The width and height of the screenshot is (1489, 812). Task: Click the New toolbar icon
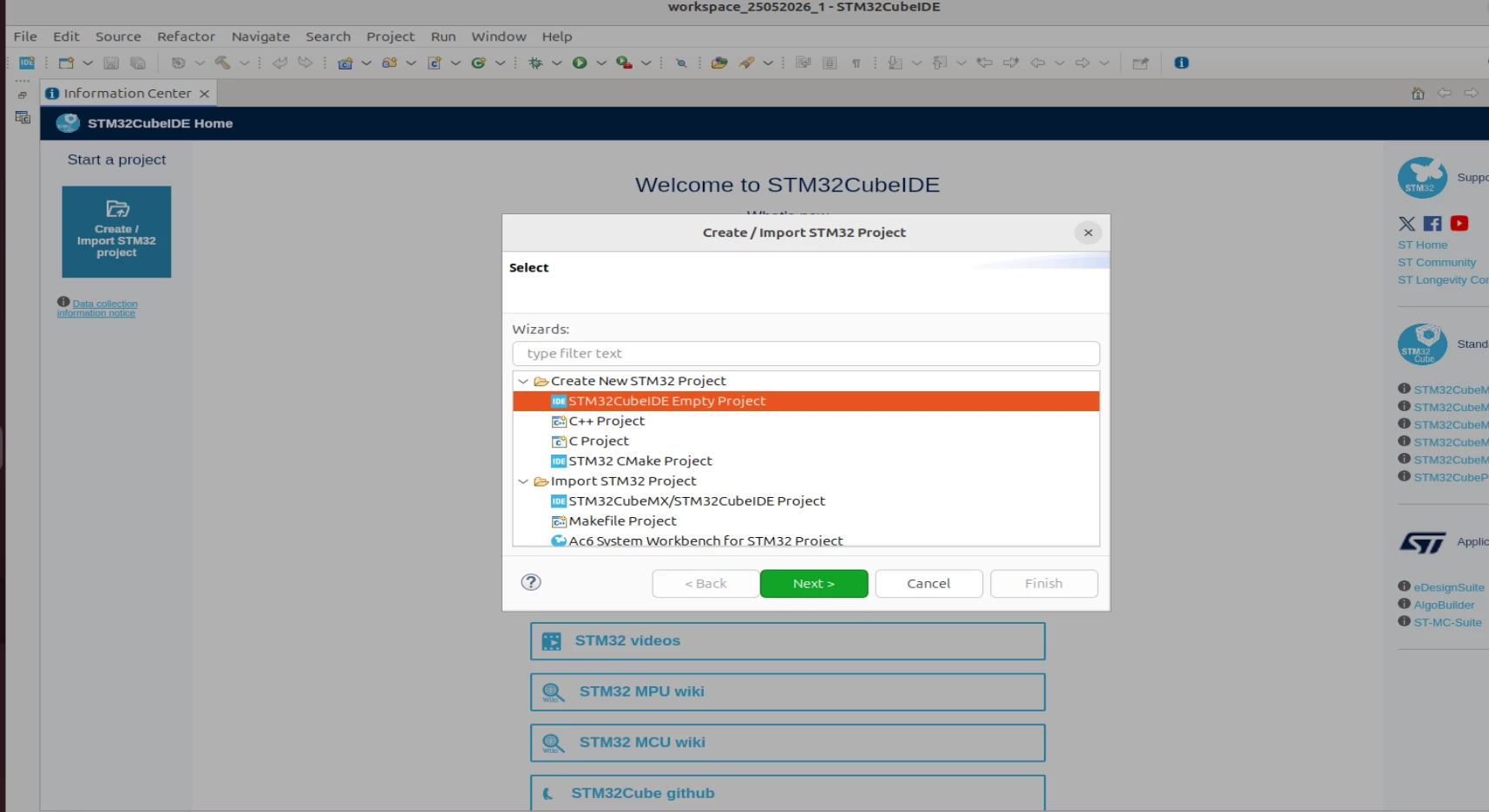[x=66, y=62]
